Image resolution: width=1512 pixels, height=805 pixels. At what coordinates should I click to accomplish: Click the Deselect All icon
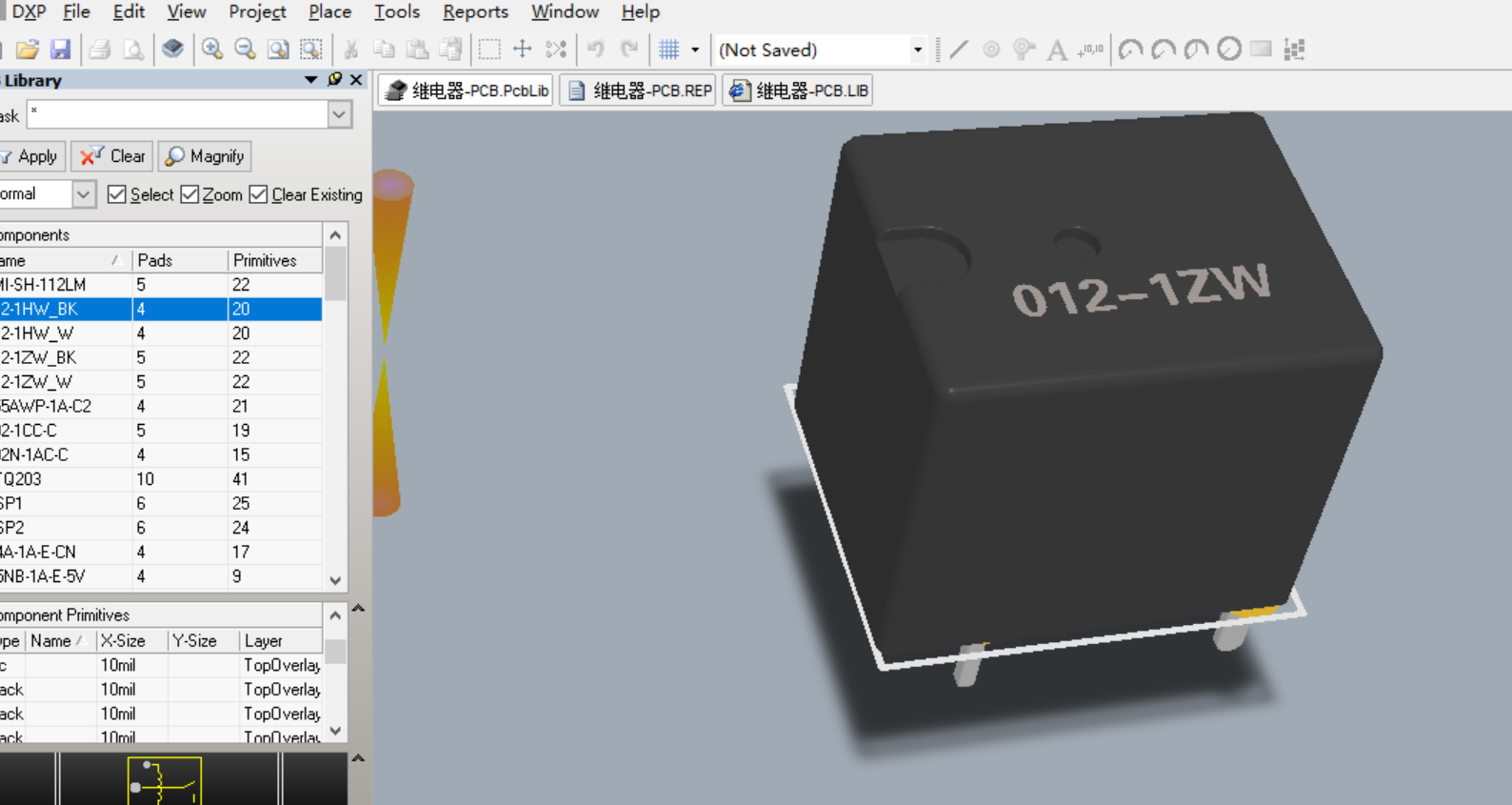coord(556,50)
